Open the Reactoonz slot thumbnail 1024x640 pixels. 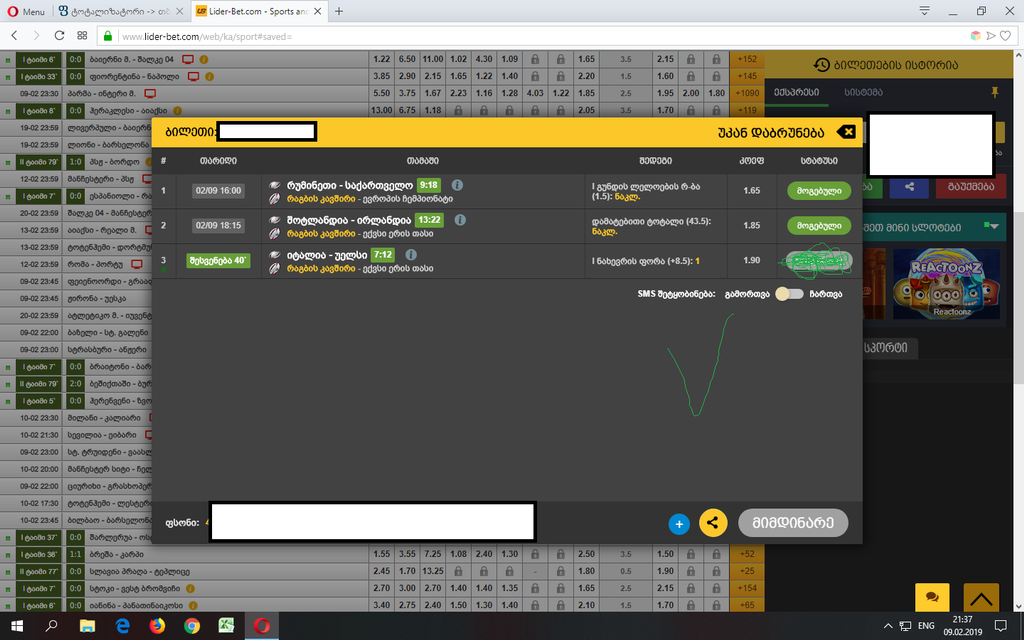pyautogui.click(x=946, y=283)
